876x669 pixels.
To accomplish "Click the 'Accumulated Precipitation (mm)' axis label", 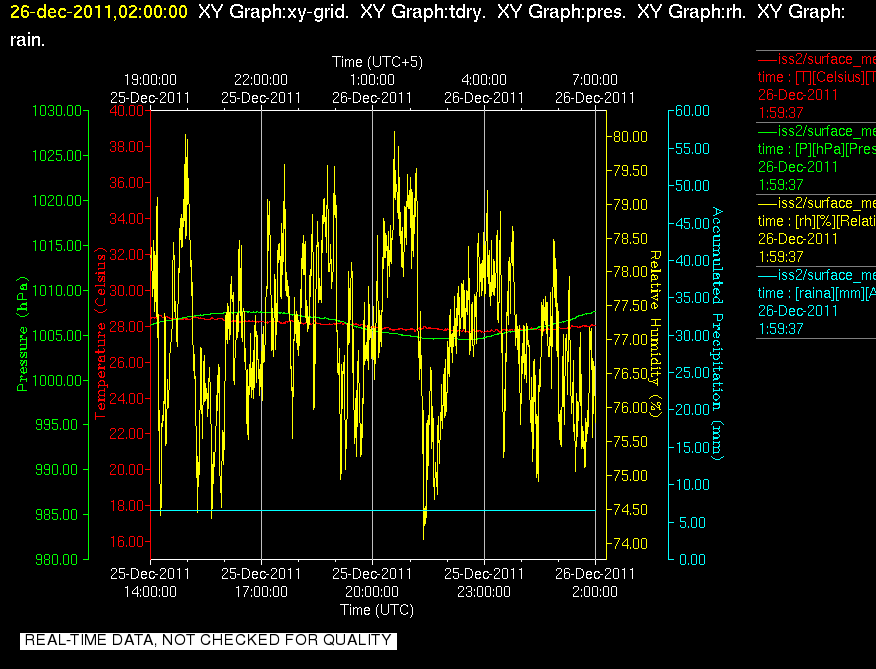I will tap(717, 334).
